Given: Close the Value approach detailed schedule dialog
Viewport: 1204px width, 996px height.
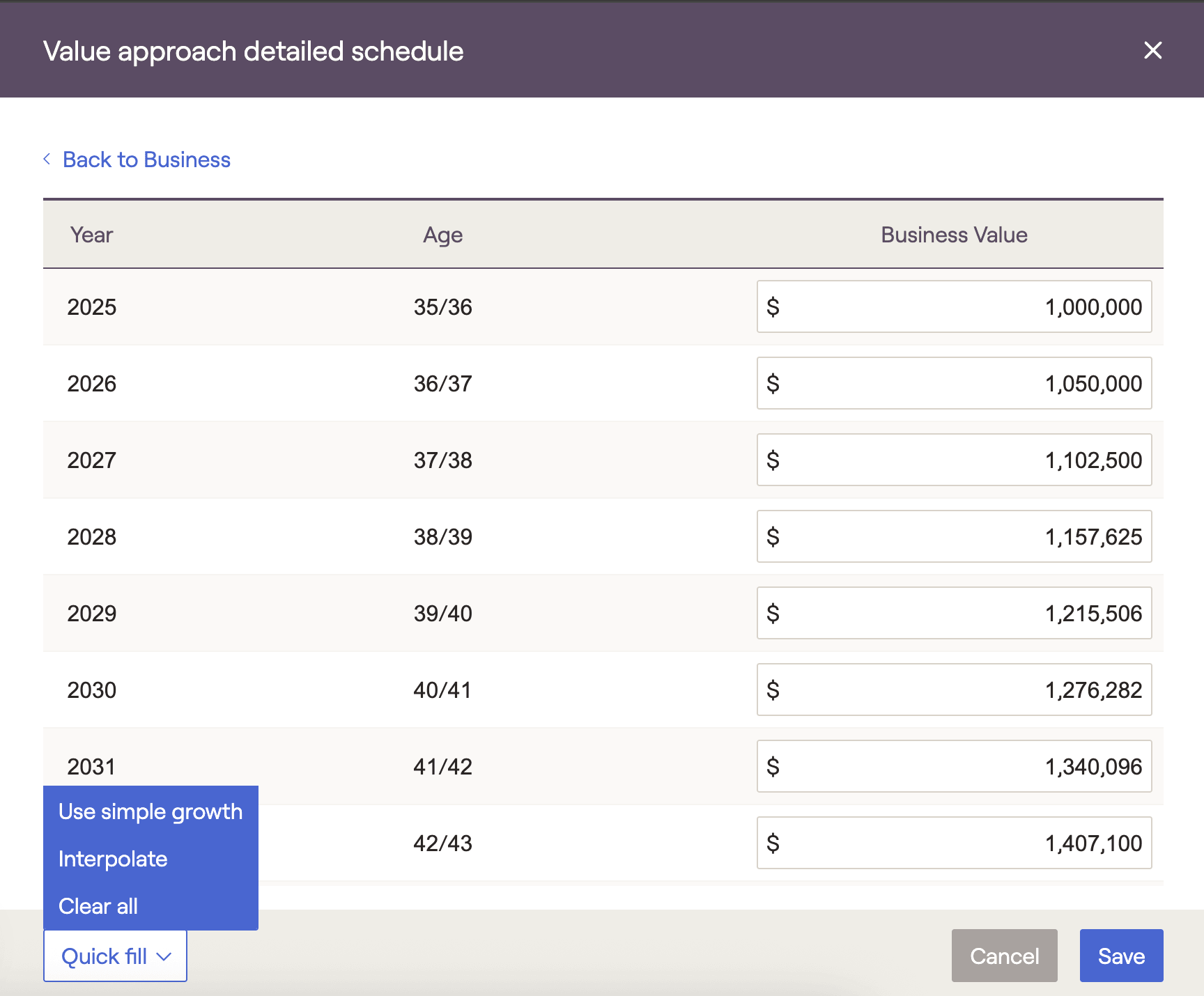Looking at the screenshot, I should click(1152, 50).
